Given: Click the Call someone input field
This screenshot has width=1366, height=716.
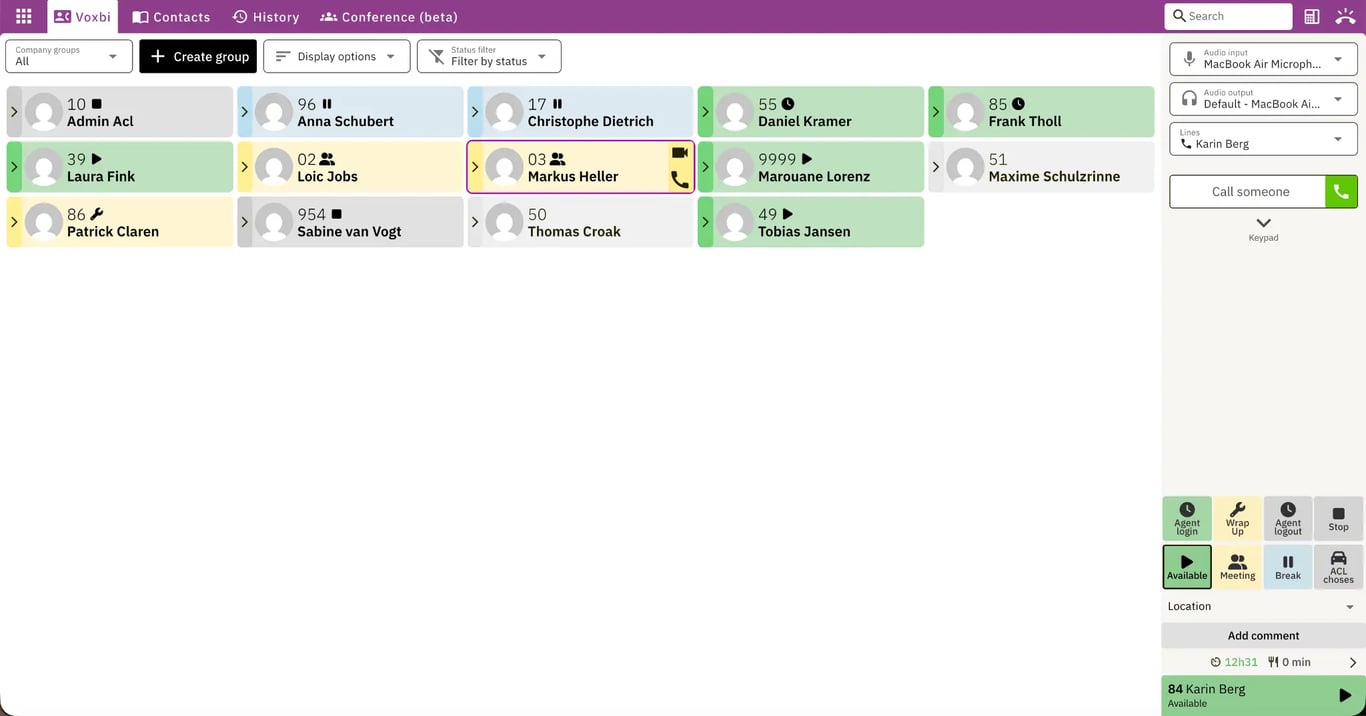Looking at the screenshot, I should (x=1248, y=191).
